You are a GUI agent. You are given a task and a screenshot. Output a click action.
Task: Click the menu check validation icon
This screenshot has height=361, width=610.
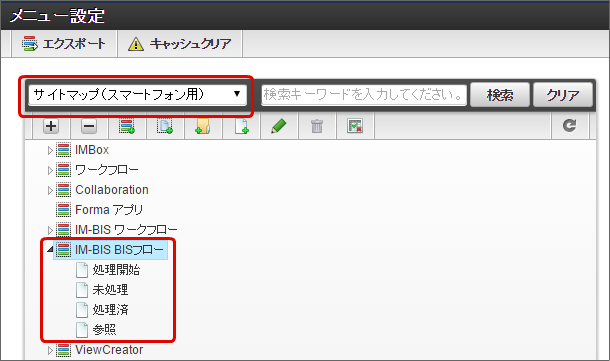pyautogui.click(x=355, y=126)
